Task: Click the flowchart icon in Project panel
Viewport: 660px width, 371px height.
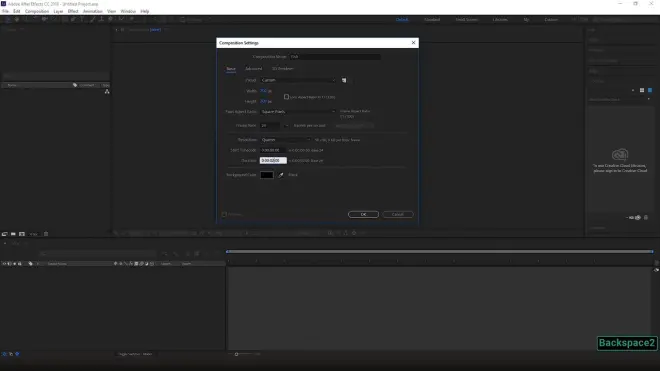Action: [x=107, y=91]
